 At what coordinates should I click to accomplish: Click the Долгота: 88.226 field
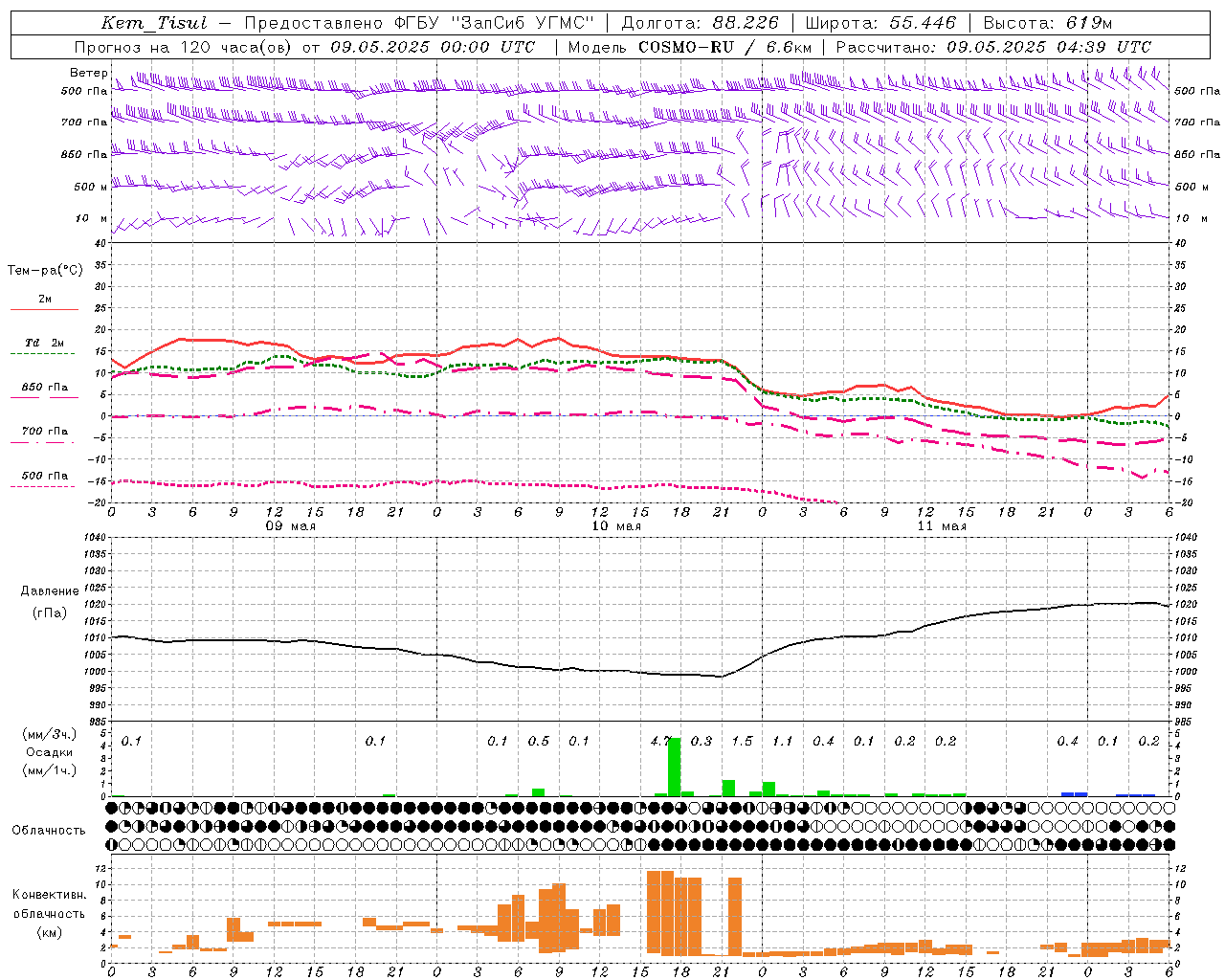tap(700, 23)
